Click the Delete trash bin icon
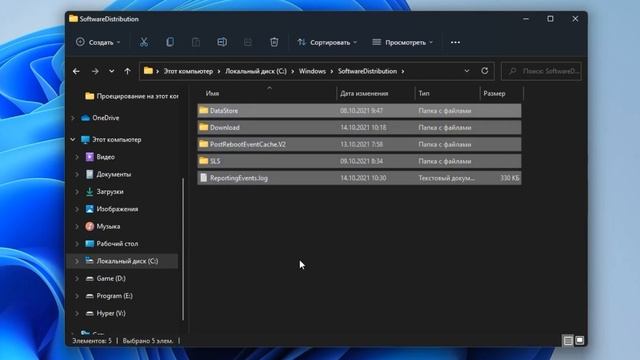640x360 pixels. click(x=274, y=42)
